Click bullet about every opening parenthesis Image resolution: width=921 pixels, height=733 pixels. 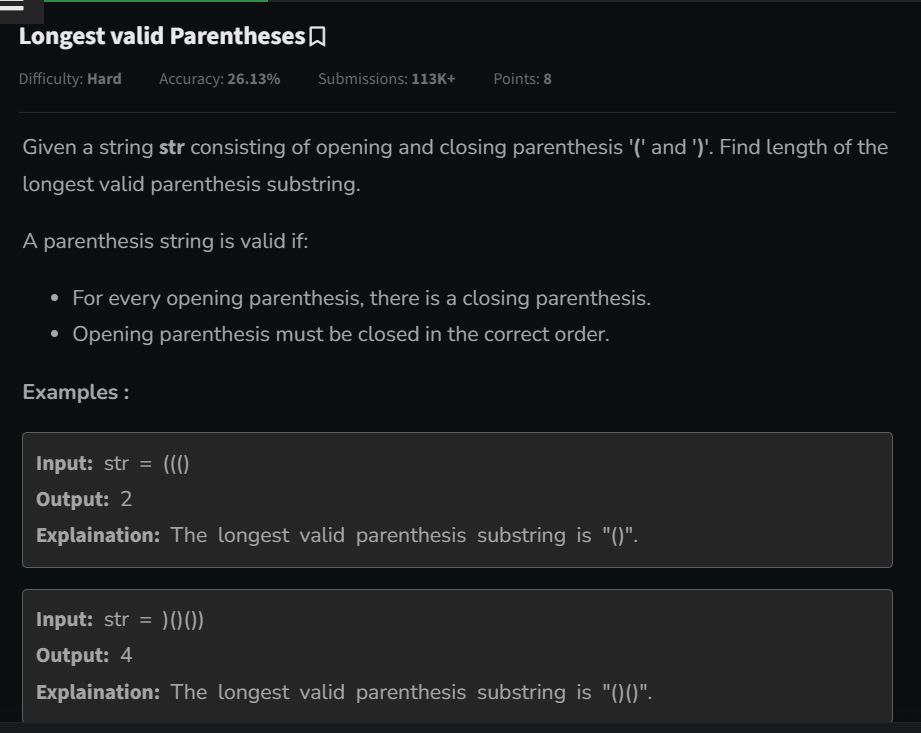coord(361,298)
